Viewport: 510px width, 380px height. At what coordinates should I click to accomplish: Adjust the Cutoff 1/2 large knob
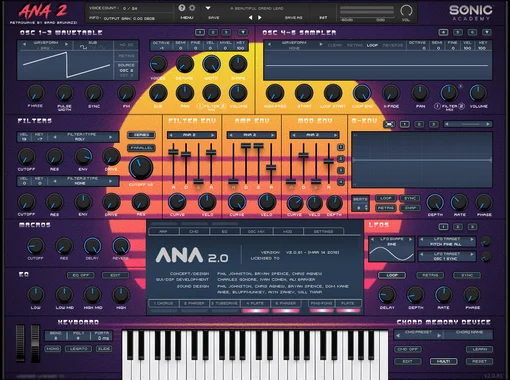point(141,167)
